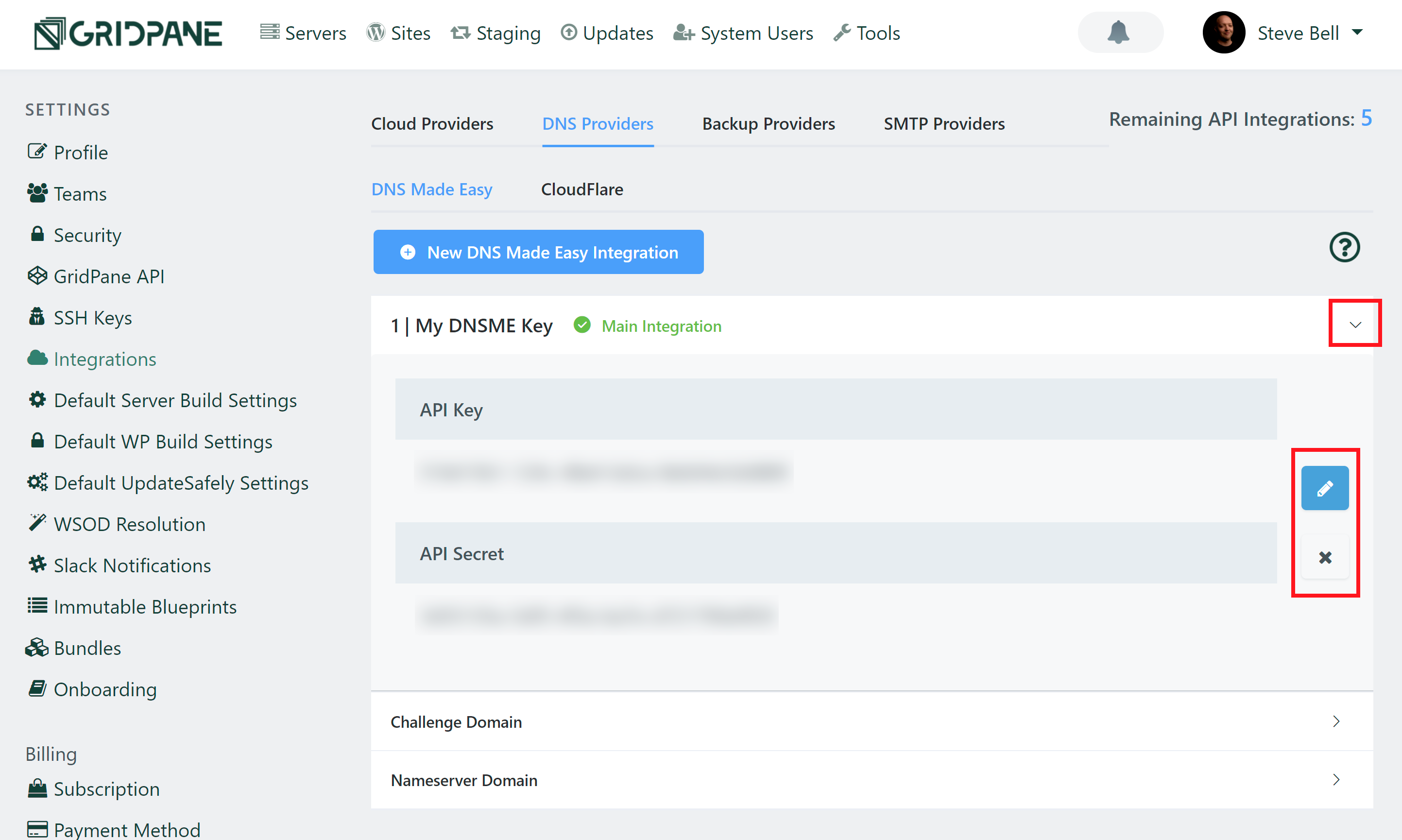The height and width of the screenshot is (840, 1402).
Task: Delete the integration with X button
Action: click(1325, 557)
